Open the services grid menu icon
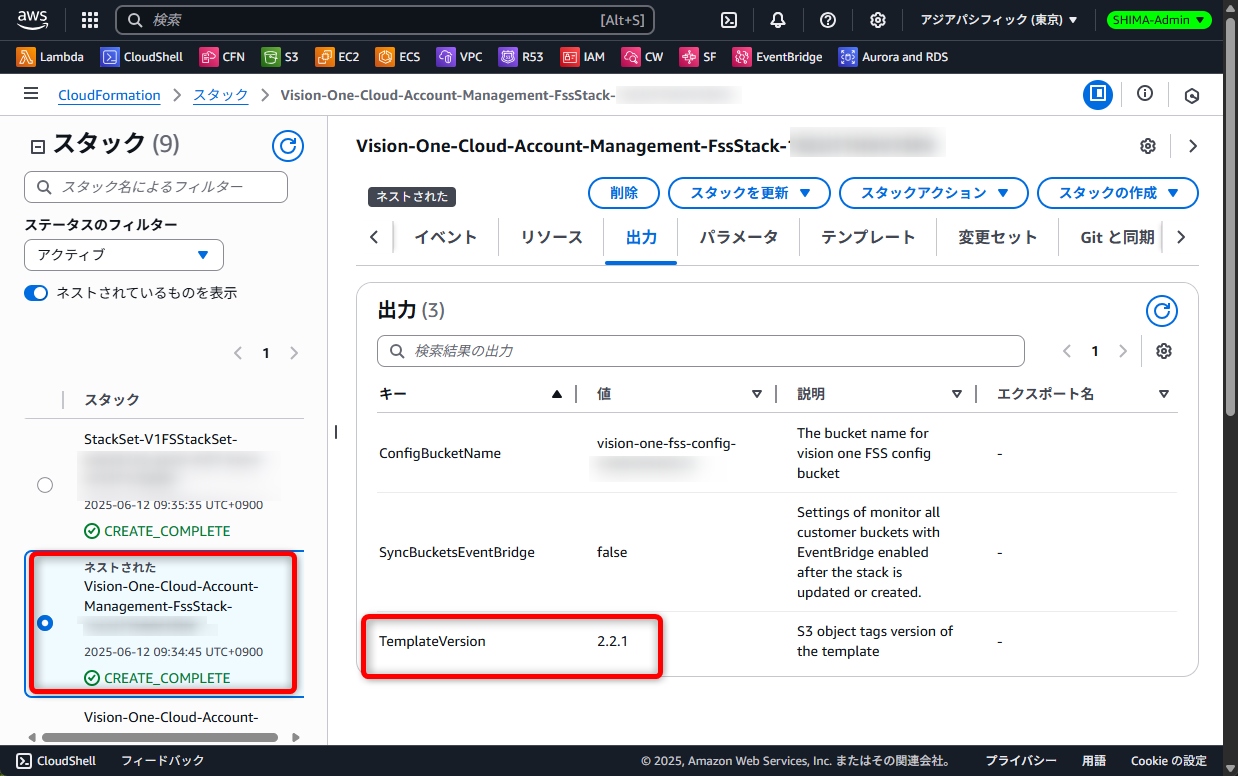This screenshot has width=1238, height=776. pos(90,20)
